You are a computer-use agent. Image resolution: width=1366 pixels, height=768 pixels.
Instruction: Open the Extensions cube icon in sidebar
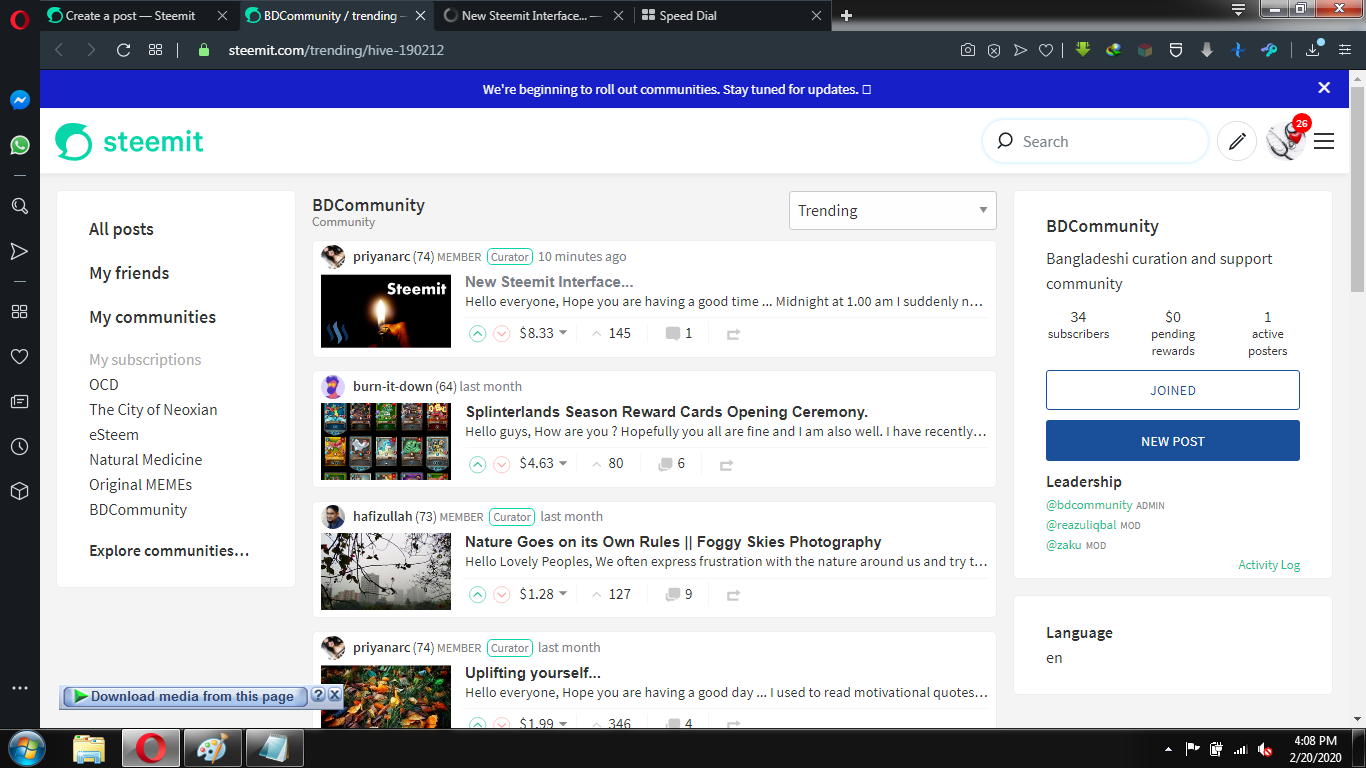20,492
